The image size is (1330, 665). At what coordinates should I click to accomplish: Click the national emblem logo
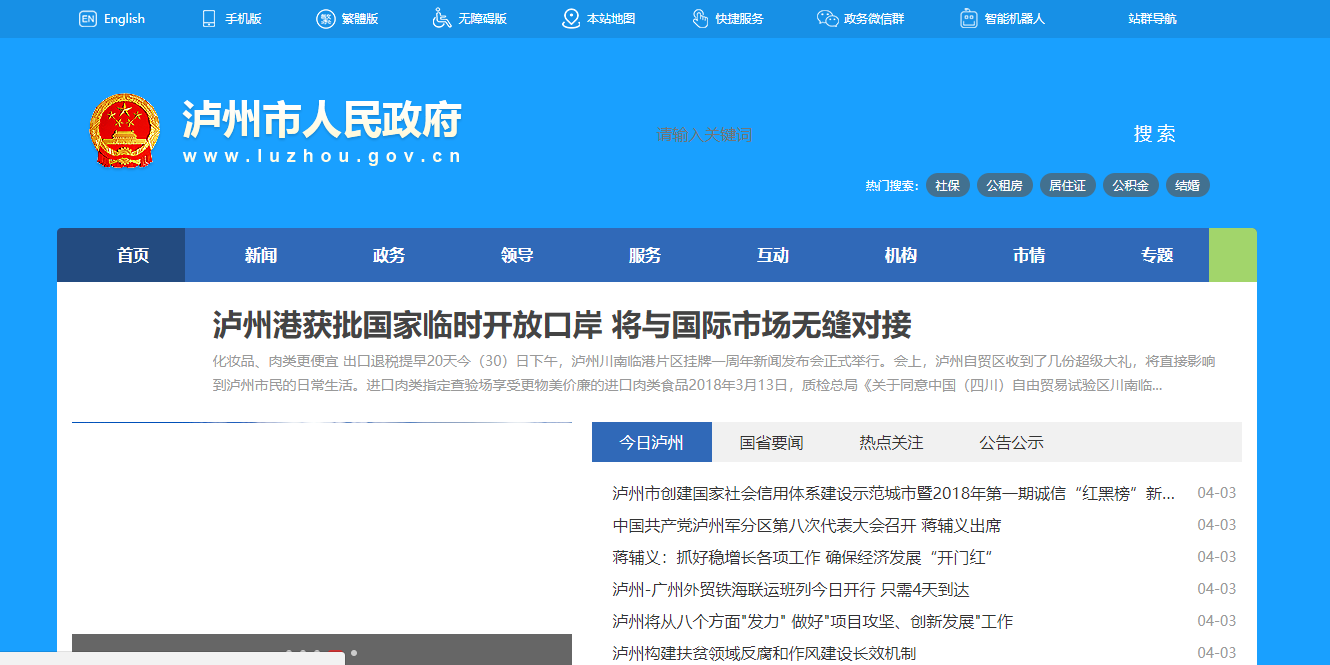click(124, 132)
